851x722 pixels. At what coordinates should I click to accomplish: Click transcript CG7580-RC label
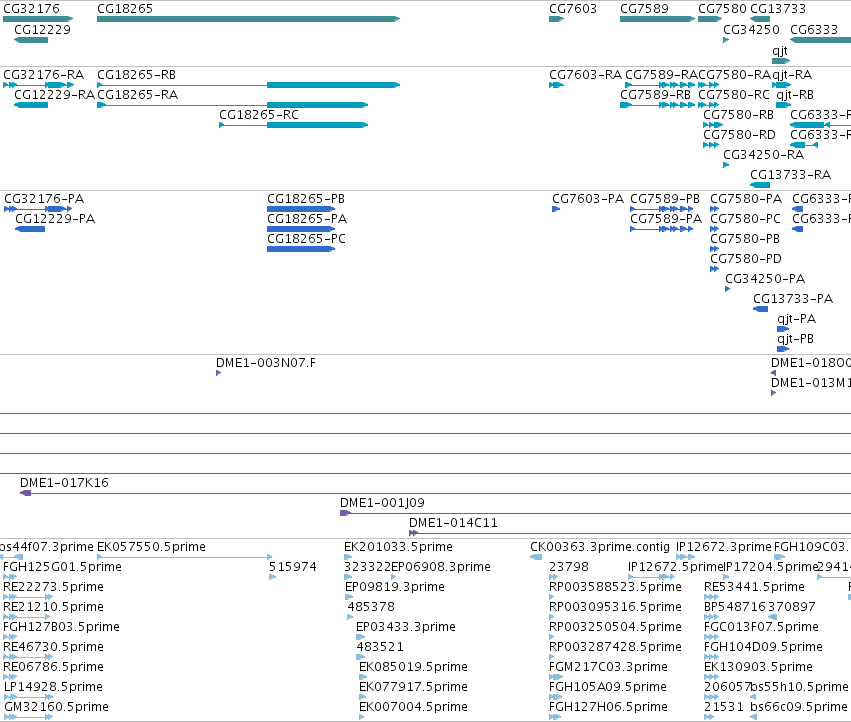tap(734, 94)
